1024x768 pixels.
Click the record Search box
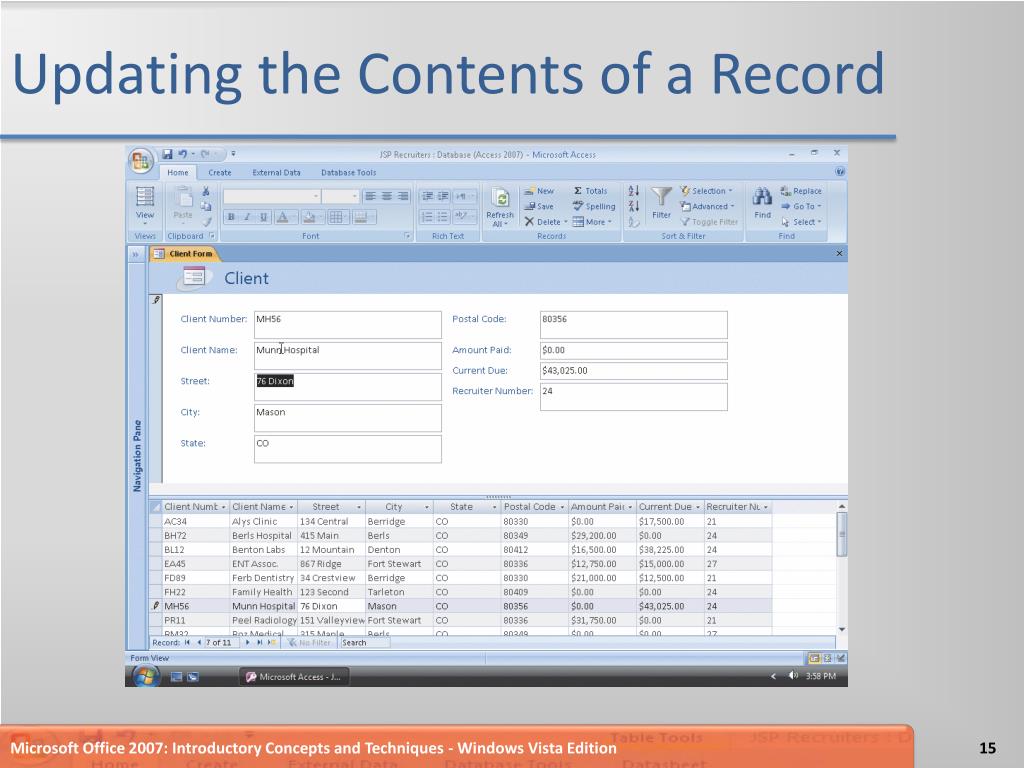point(364,643)
